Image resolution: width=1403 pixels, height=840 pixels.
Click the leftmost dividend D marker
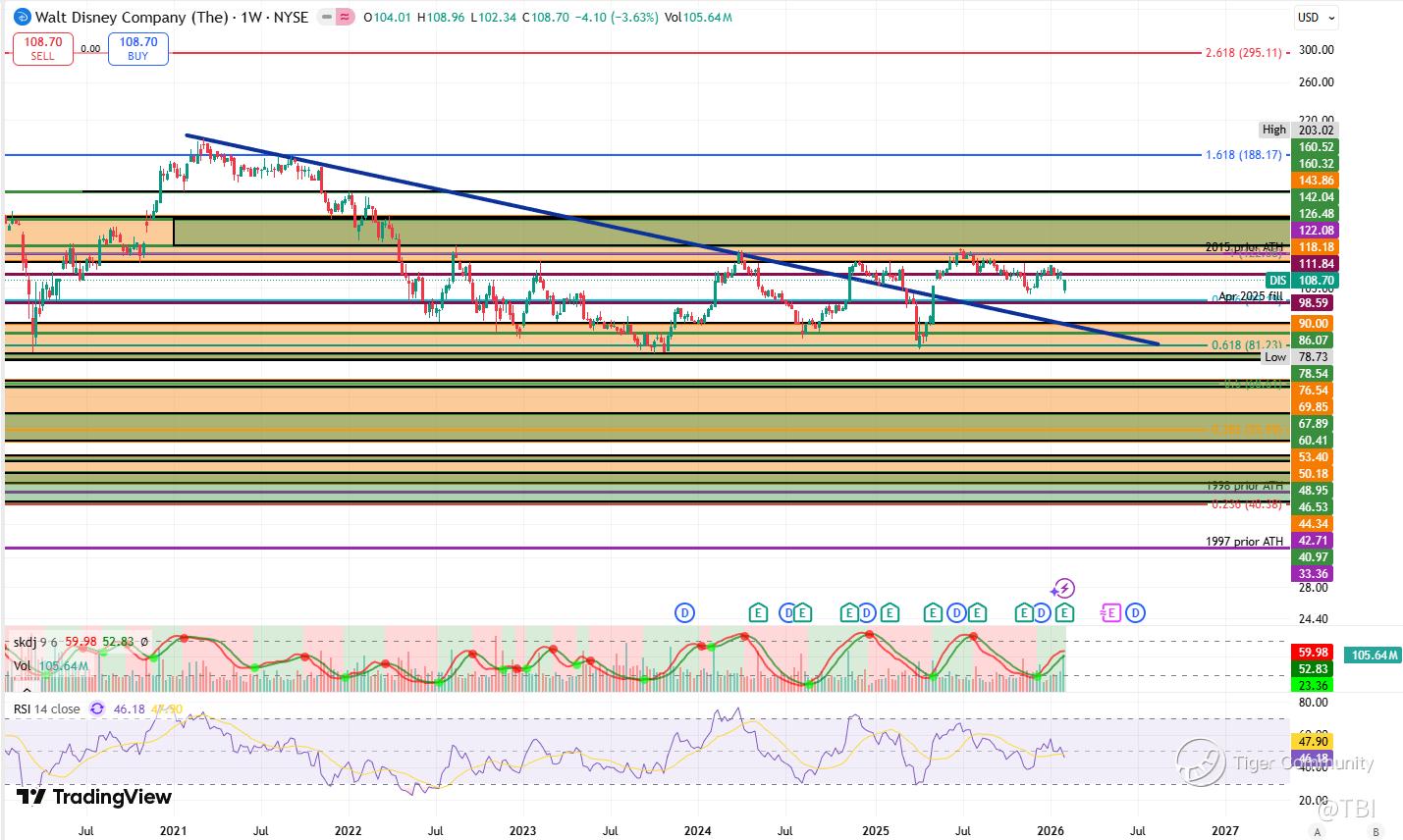point(684,613)
